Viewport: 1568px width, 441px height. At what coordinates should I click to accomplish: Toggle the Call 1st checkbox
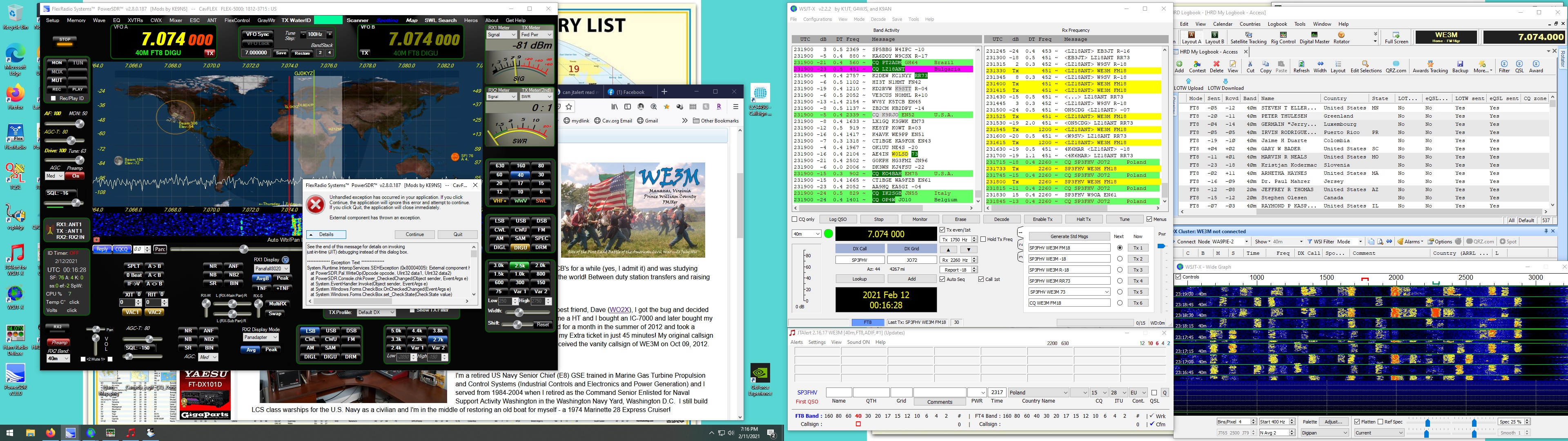click(980, 280)
